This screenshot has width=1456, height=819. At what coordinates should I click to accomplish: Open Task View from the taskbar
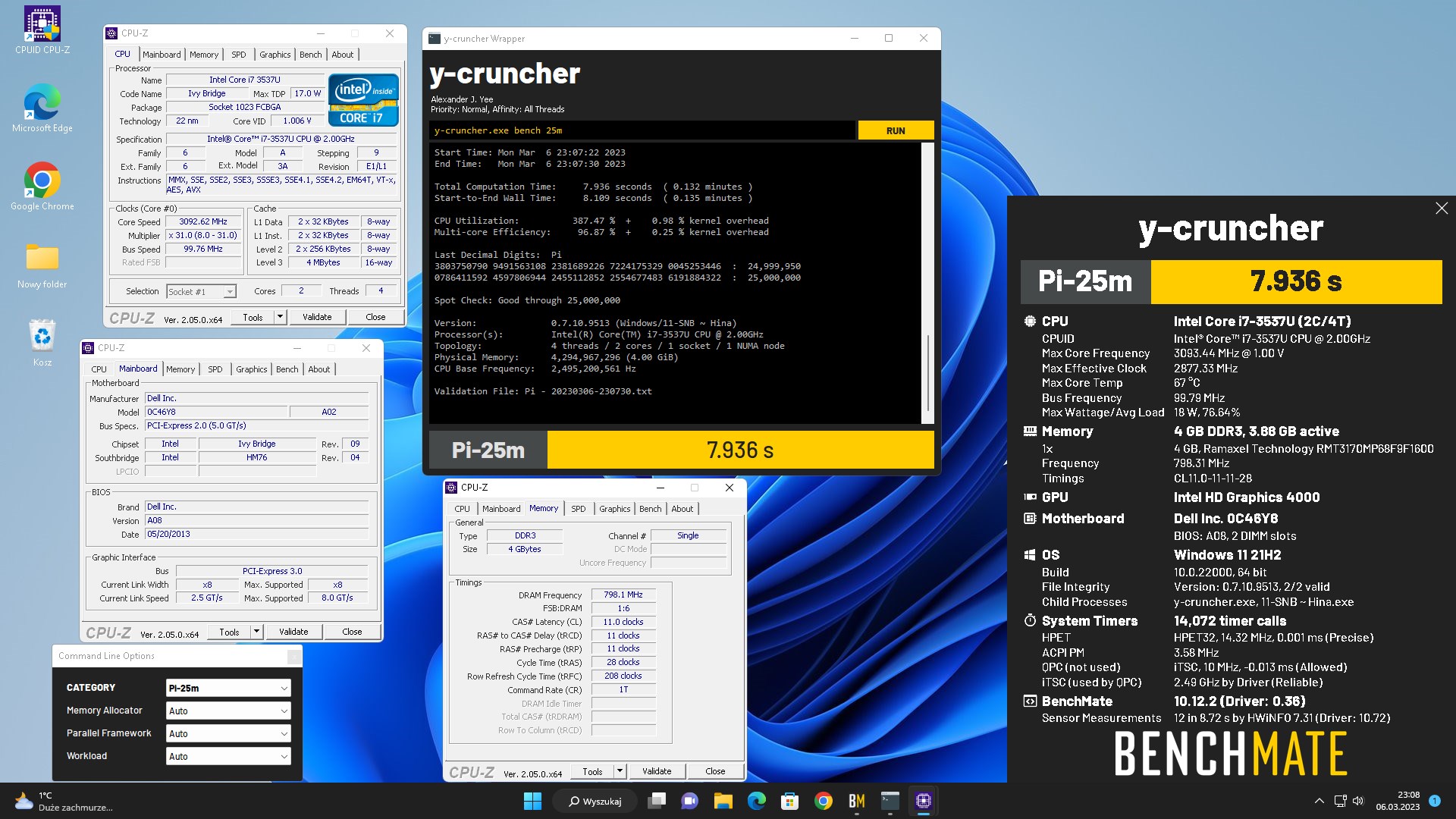(657, 801)
